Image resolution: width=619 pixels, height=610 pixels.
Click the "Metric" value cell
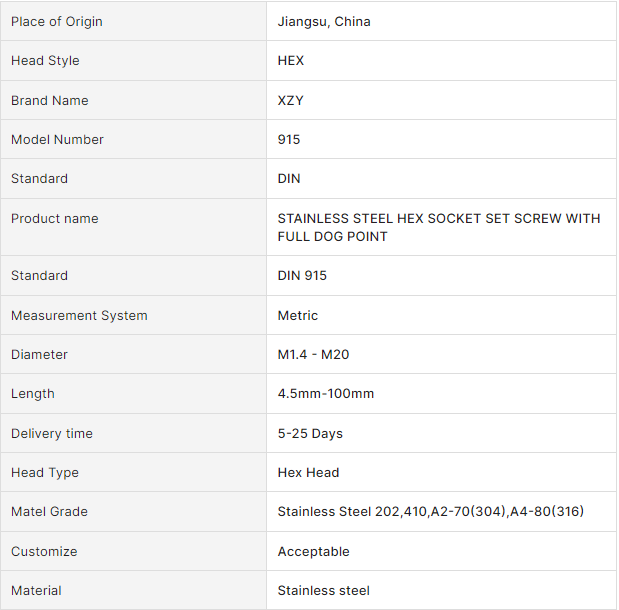pos(298,315)
